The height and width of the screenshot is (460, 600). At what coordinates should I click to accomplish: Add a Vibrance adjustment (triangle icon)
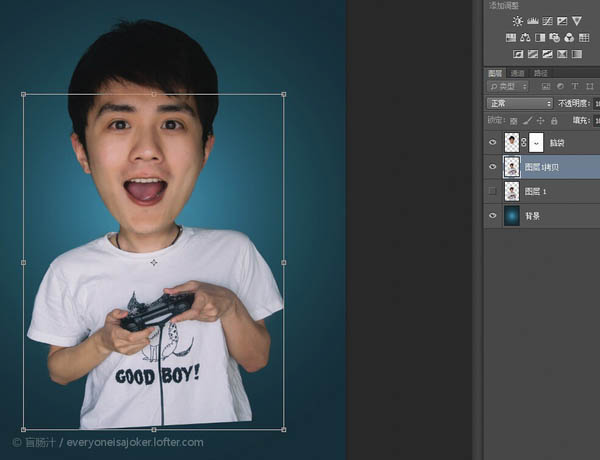coord(576,21)
